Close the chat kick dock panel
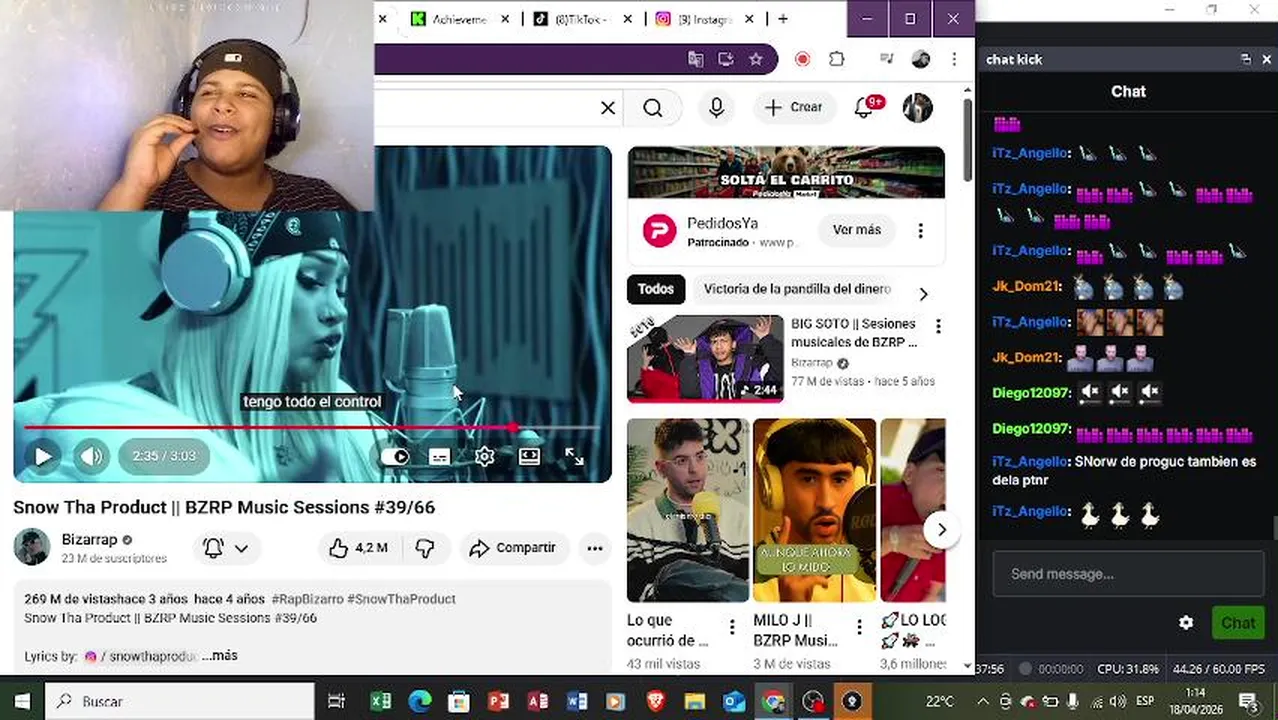This screenshot has height=720, width=1278. (1266, 60)
